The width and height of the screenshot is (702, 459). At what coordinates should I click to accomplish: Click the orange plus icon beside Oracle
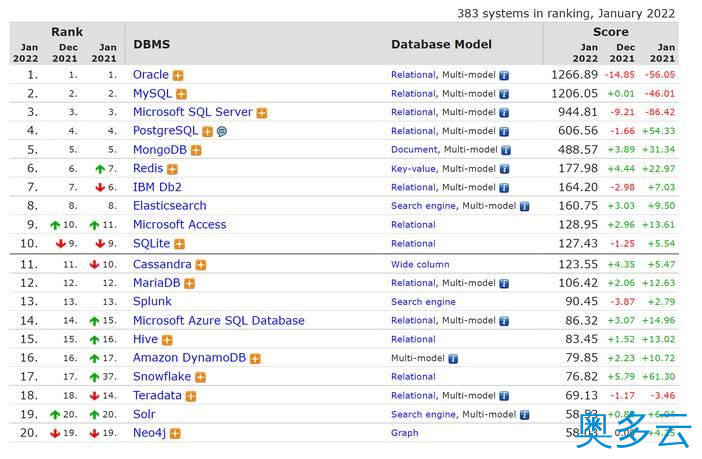click(x=178, y=75)
